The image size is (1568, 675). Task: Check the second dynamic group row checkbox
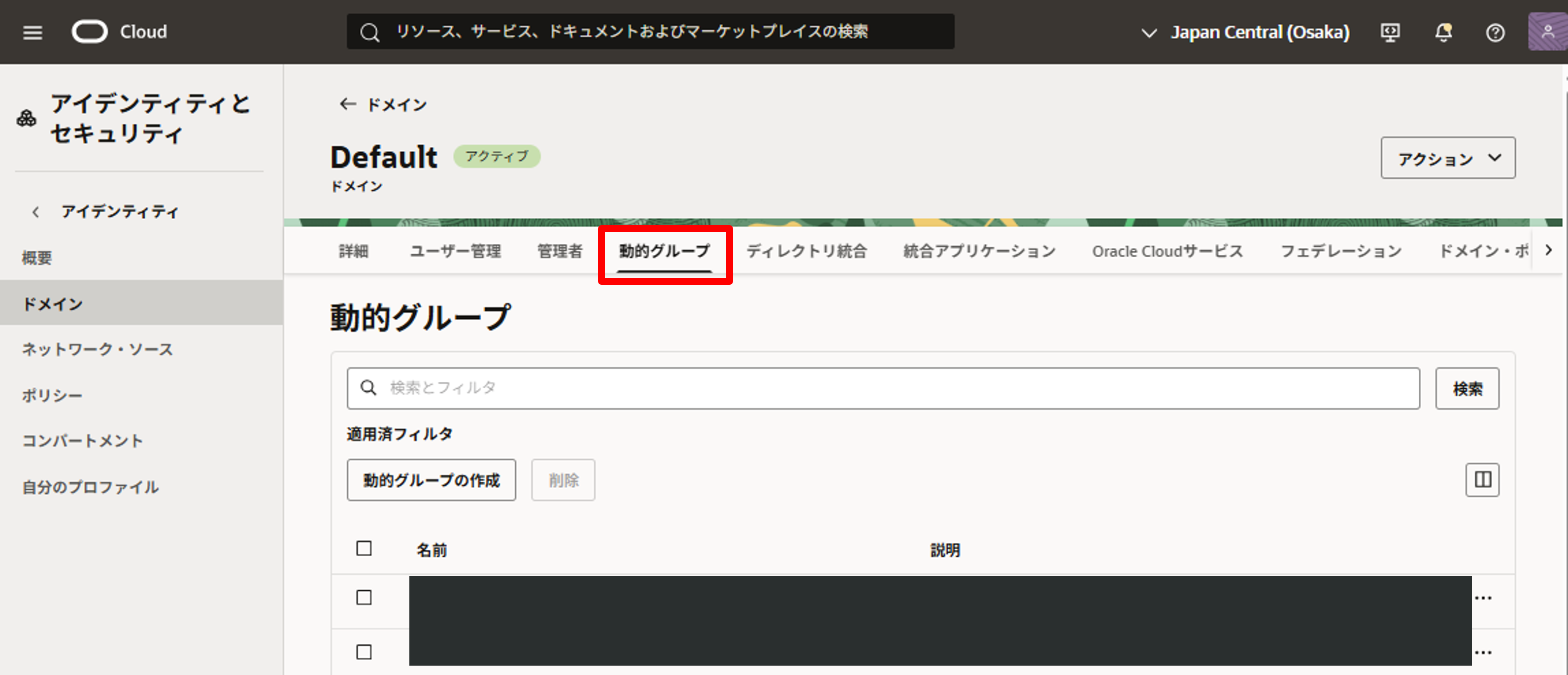[x=364, y=652]
